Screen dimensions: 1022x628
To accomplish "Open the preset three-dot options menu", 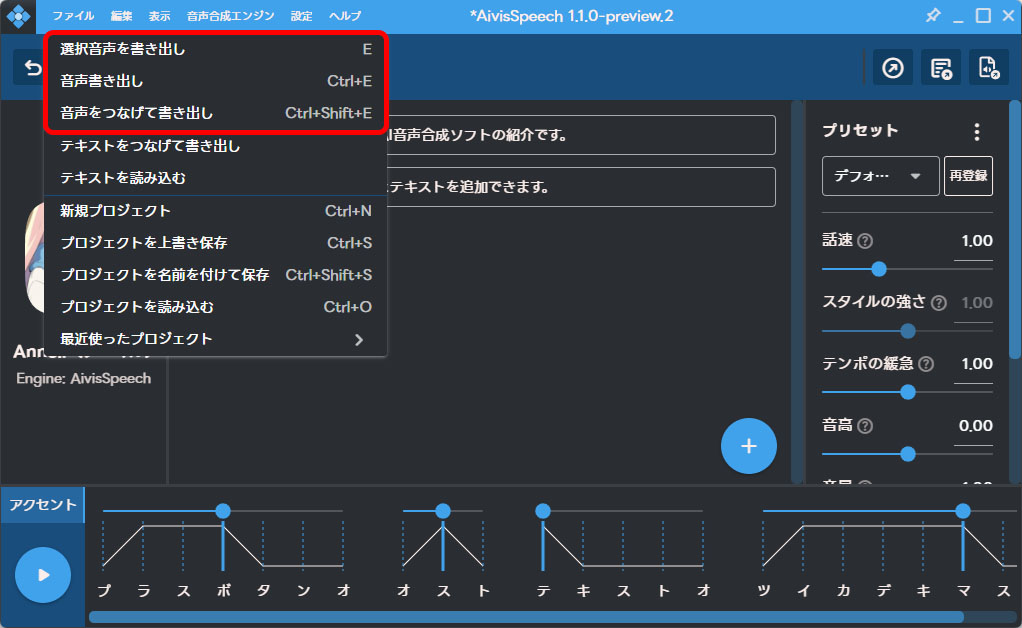I will coord(976,132).
